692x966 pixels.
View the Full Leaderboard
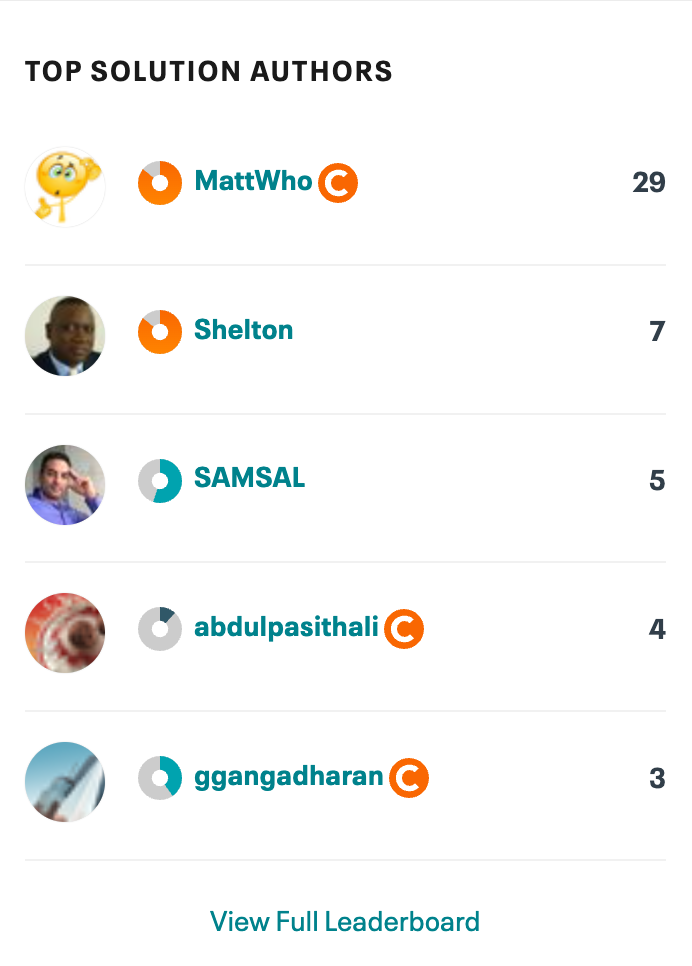[x=345, y=921]
